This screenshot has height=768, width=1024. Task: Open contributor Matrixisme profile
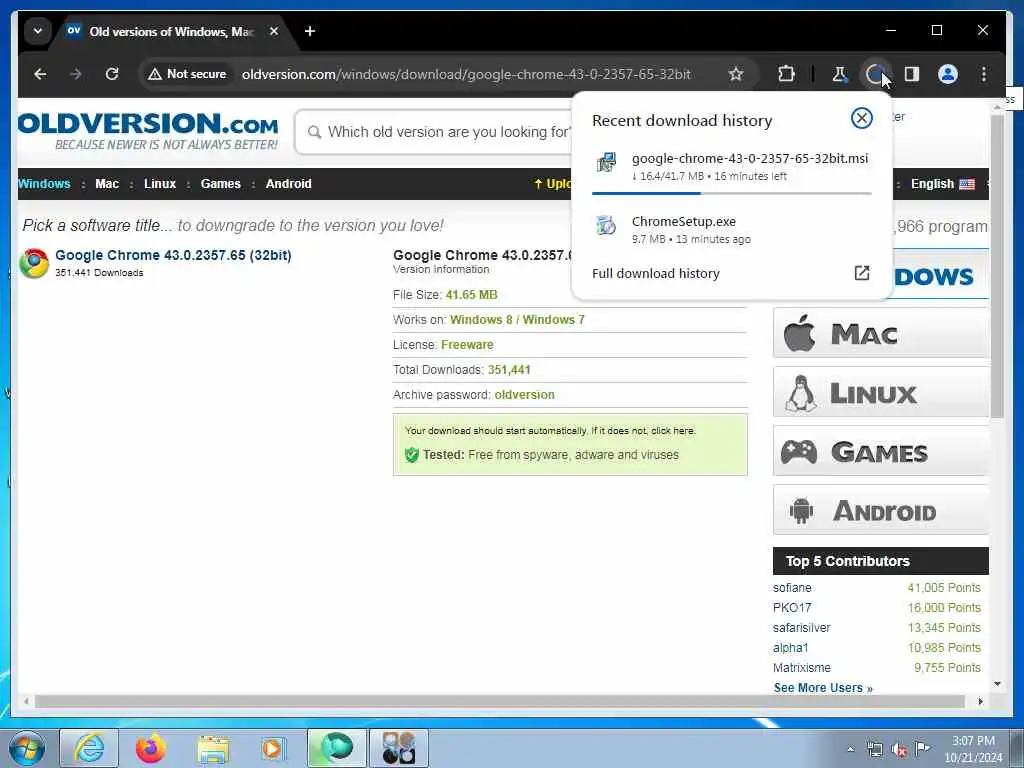[x=802, y=668]
